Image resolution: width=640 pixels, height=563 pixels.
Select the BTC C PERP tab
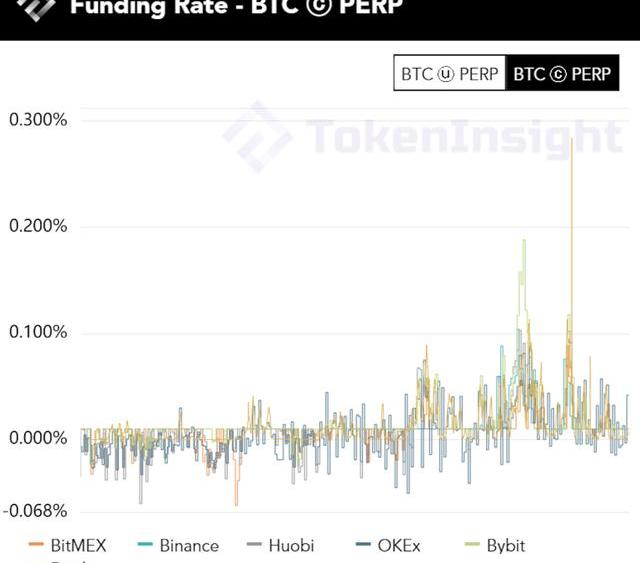562,74
